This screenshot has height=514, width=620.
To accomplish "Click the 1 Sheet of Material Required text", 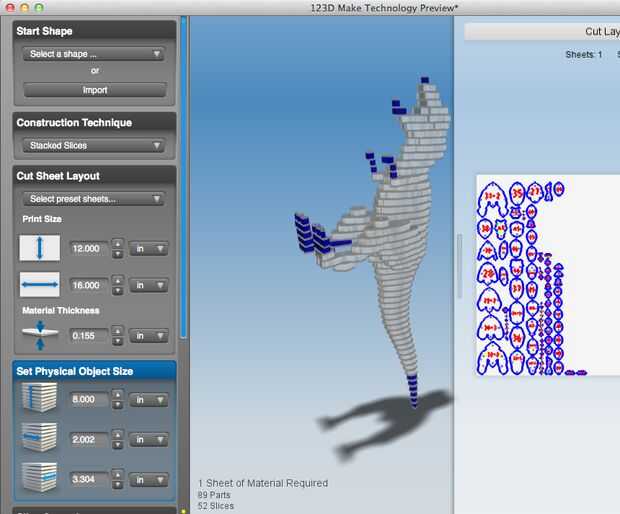I will [x=263, y=483].
